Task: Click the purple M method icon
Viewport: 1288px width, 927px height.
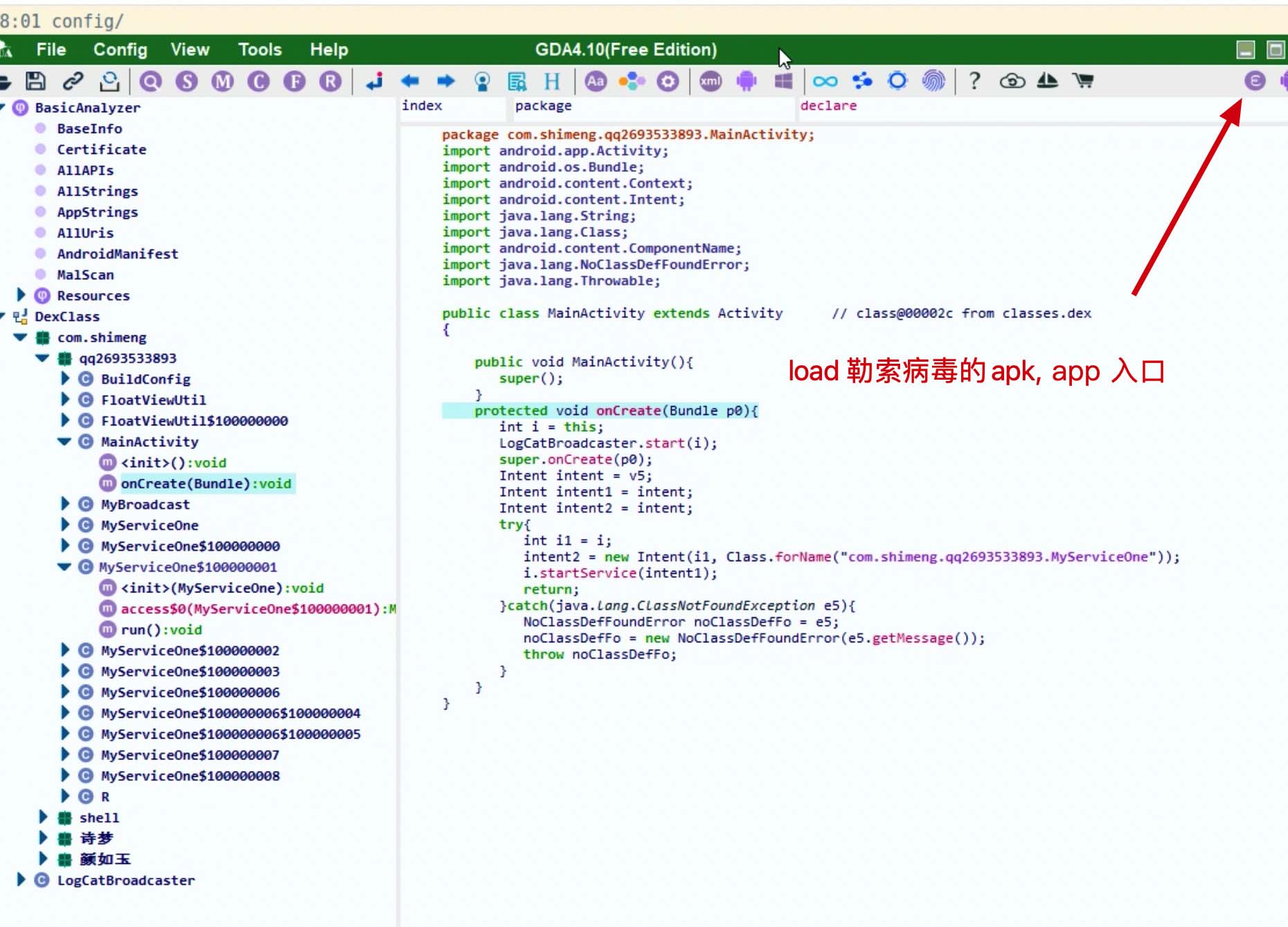Action: coord(222,82)
